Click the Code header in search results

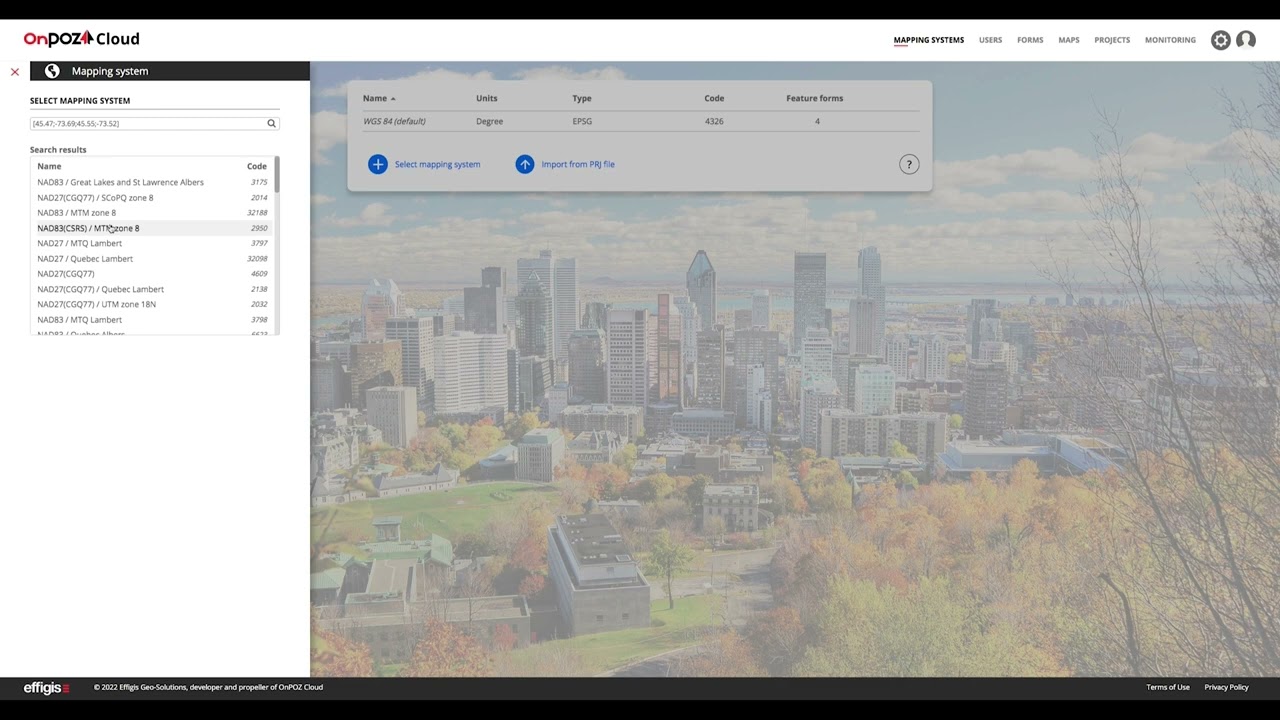pos(257,166)
